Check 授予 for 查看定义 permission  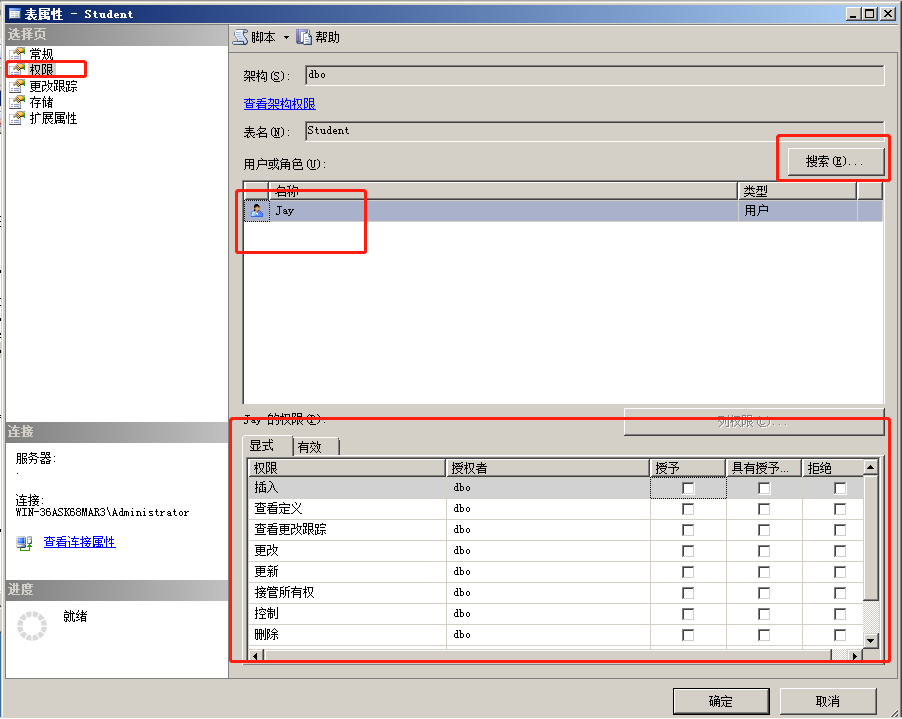pyautogui.click(x=688, y=509)
